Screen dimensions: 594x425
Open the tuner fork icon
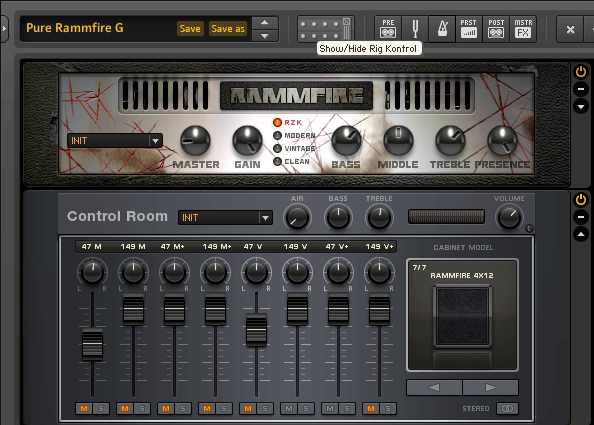click(415, 29)
